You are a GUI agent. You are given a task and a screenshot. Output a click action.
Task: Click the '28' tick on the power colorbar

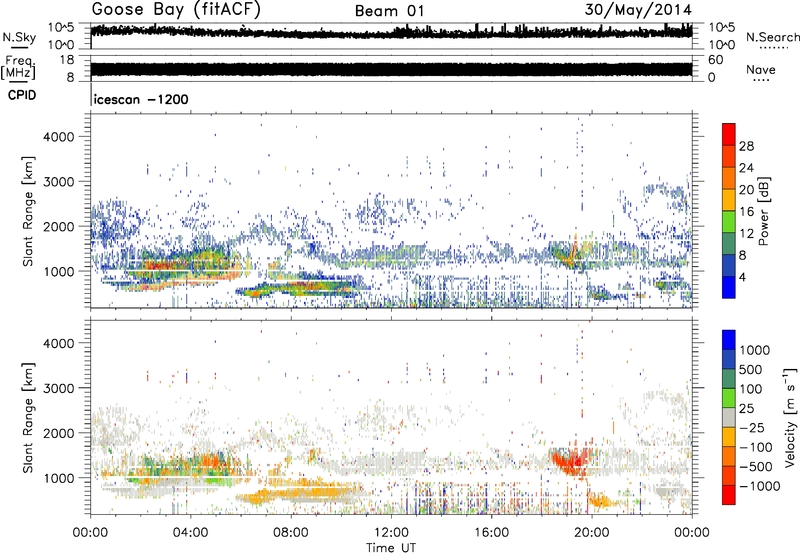pyautogui.click(x=746, y=146)
